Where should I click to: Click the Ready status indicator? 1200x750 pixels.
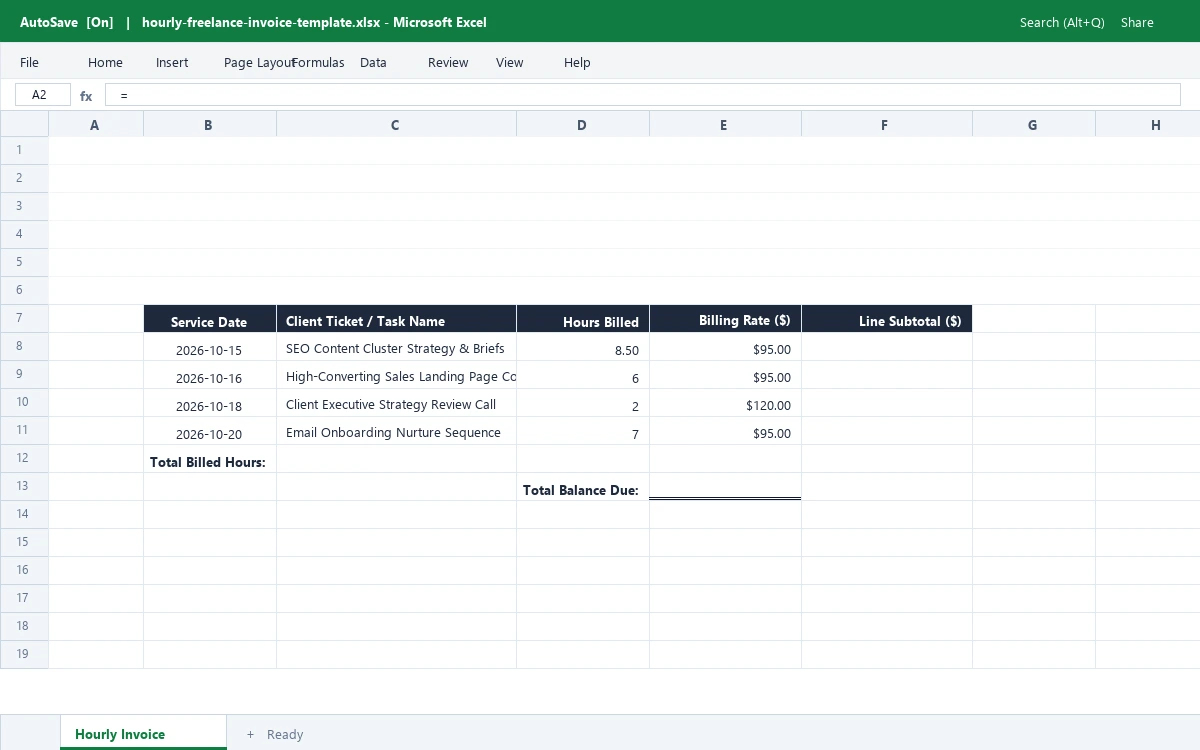[285, 734]
